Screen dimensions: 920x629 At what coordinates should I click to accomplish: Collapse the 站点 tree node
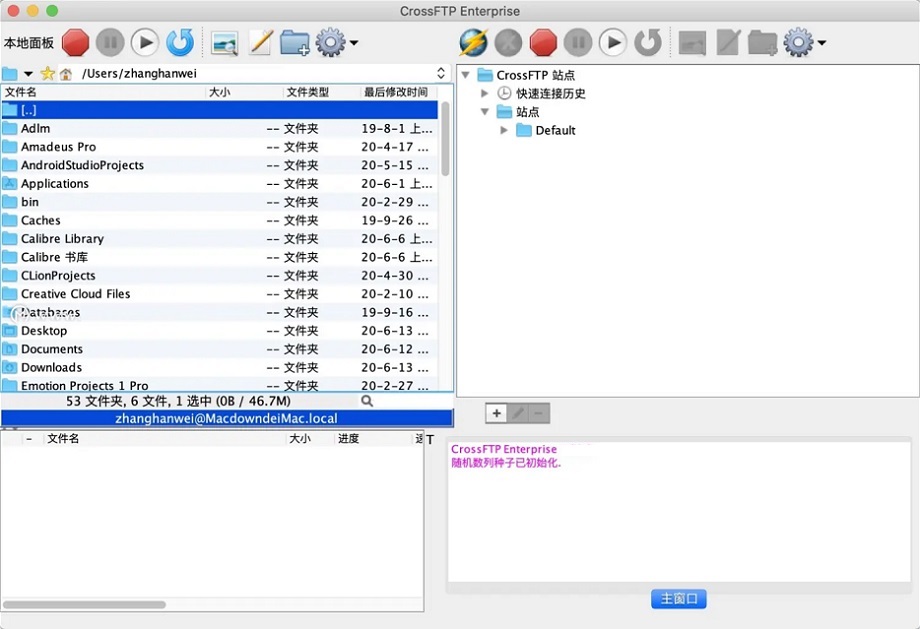(x=486, y=112)
